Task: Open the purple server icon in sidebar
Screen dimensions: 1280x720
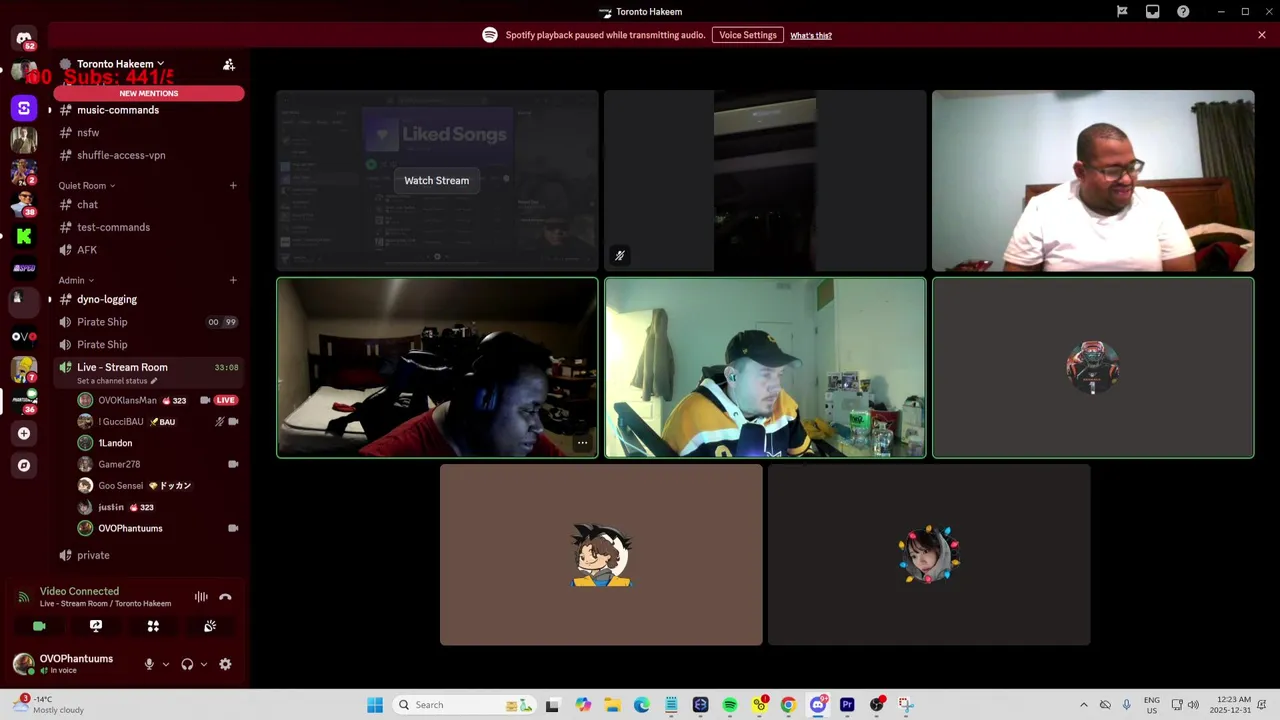Action: (x=24, y=108)
